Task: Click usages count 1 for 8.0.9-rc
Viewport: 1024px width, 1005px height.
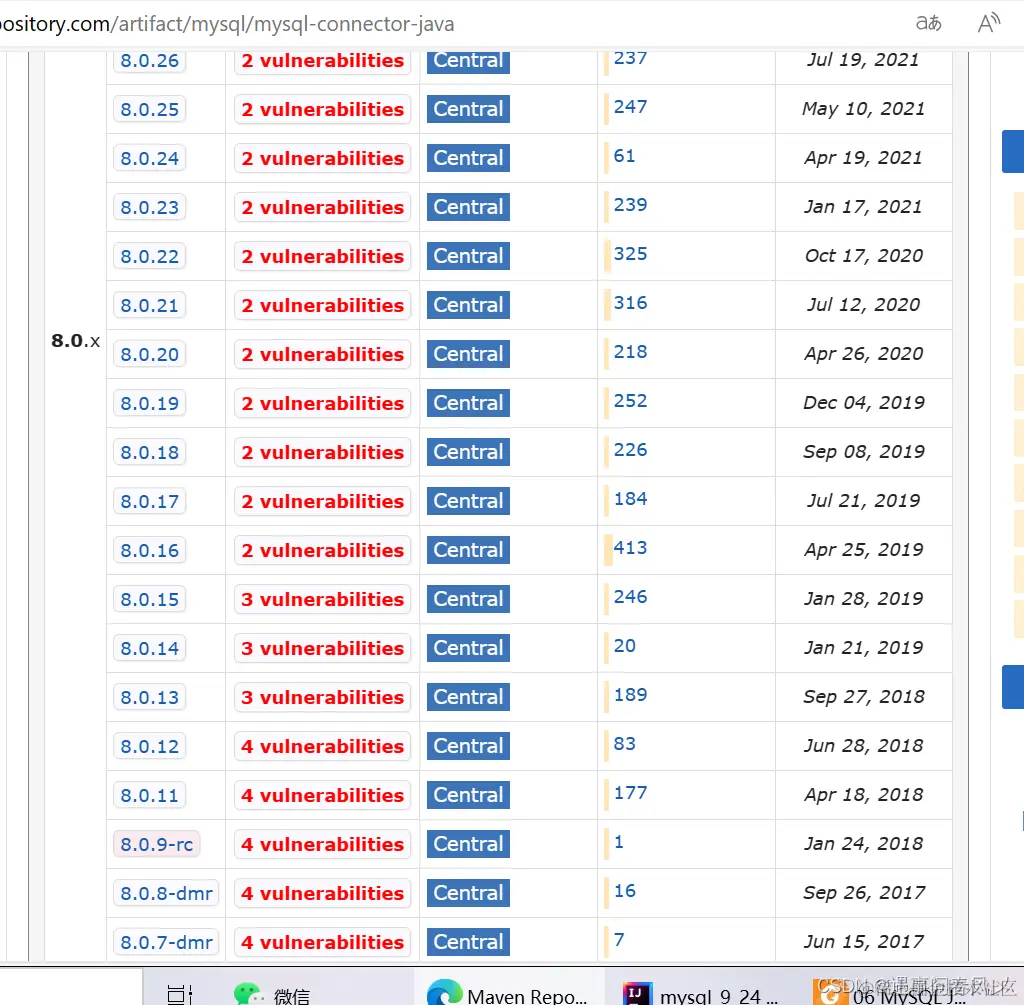Action: [618, 841]
